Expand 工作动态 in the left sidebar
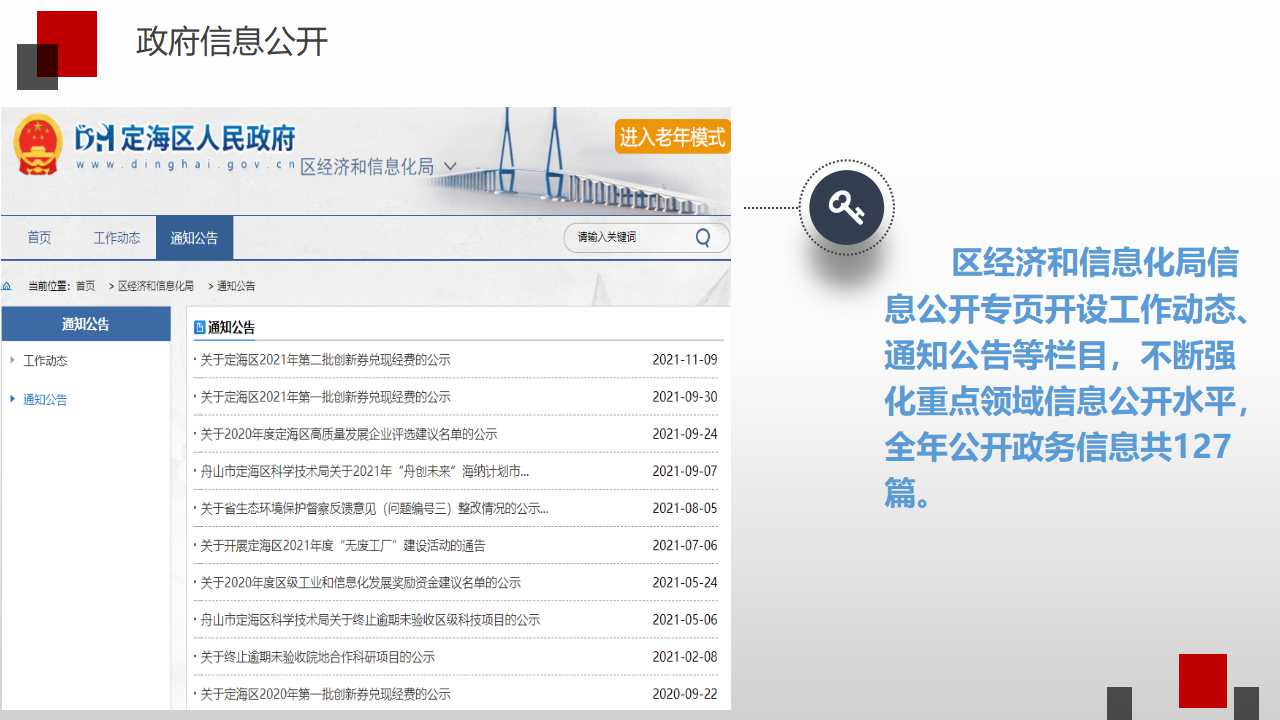Image resolution: width=1280 pixels, height=720 pixels. click(x=45, y=361)
